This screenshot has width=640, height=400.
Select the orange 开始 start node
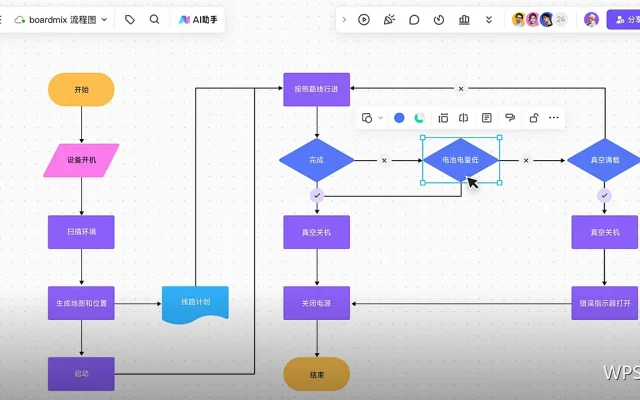(81, 90)
